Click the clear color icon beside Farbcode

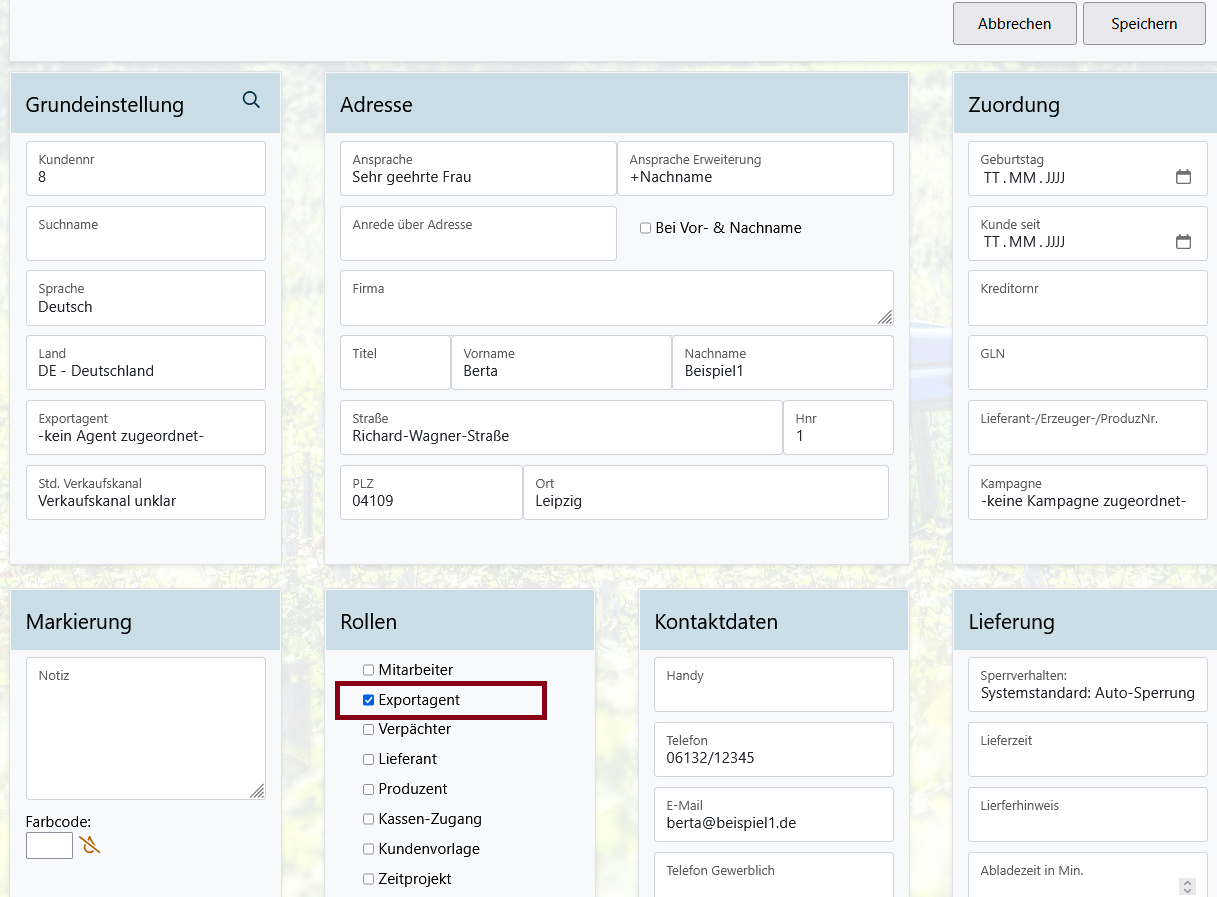click(x=90, y=845)
